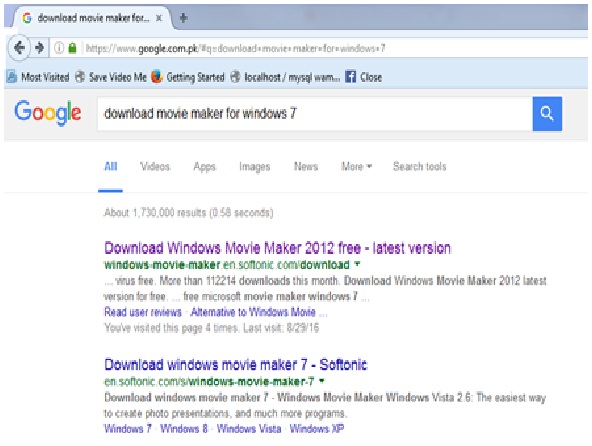Open 'Read user reviews' sitelink
Viewport: 592px width, 446px height.
[143, 312]
